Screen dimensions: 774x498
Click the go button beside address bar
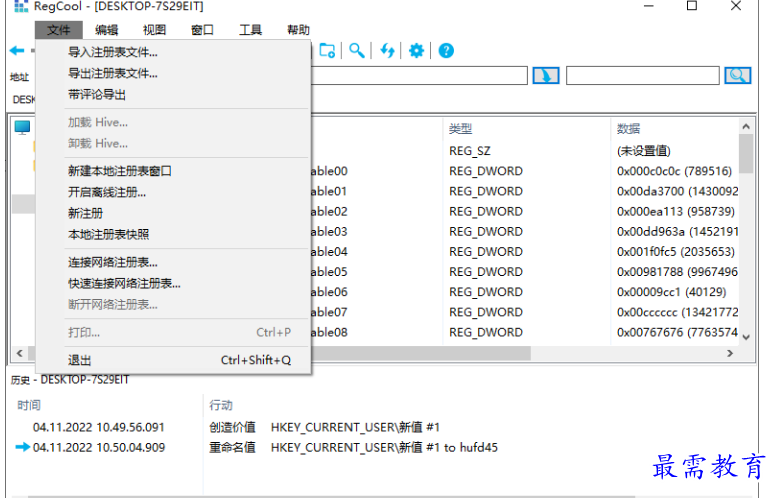(545, 75)
